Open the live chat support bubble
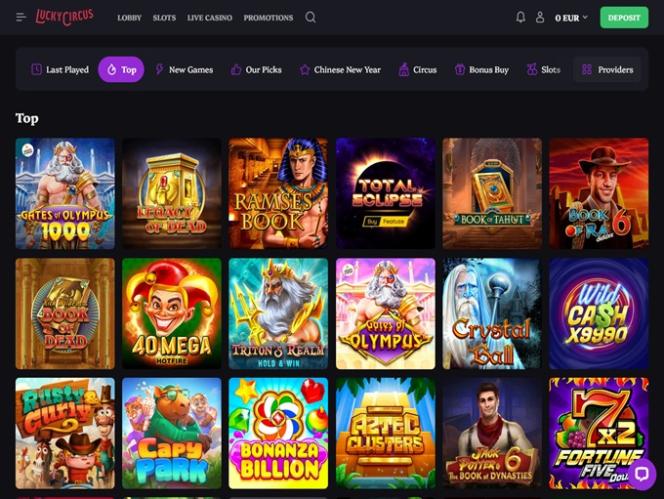 click(x=642, y=474)
